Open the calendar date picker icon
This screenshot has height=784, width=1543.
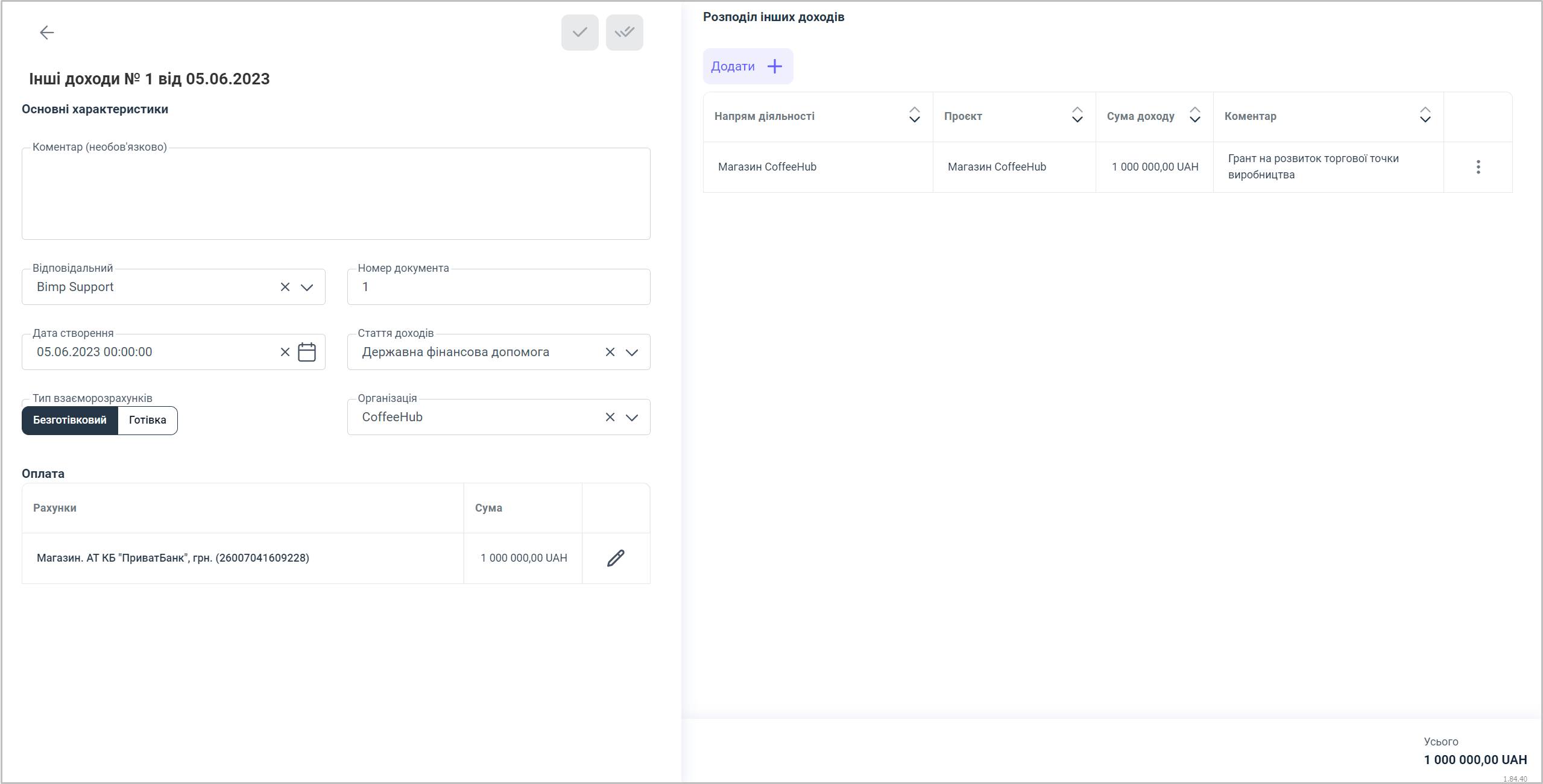(x=307, y=352)
